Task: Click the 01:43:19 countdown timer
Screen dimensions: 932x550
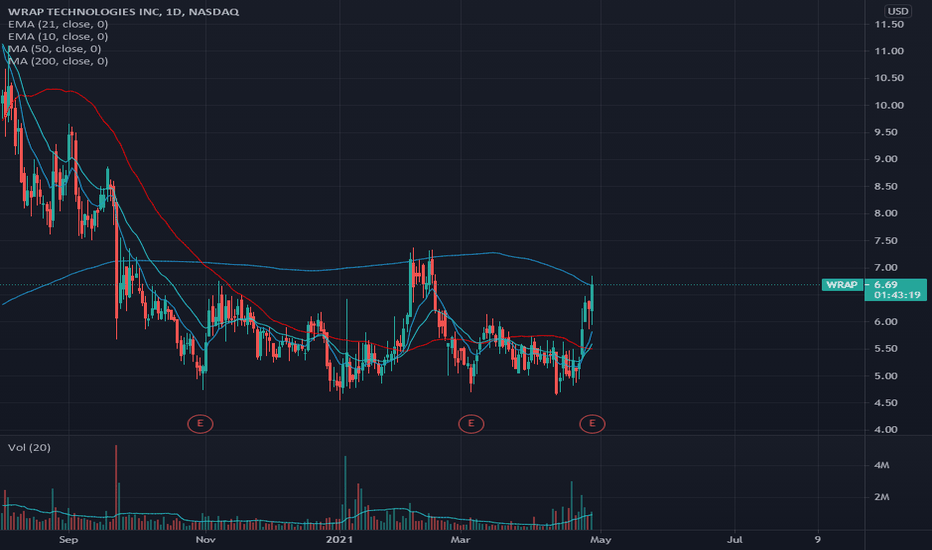Action: 897,295
